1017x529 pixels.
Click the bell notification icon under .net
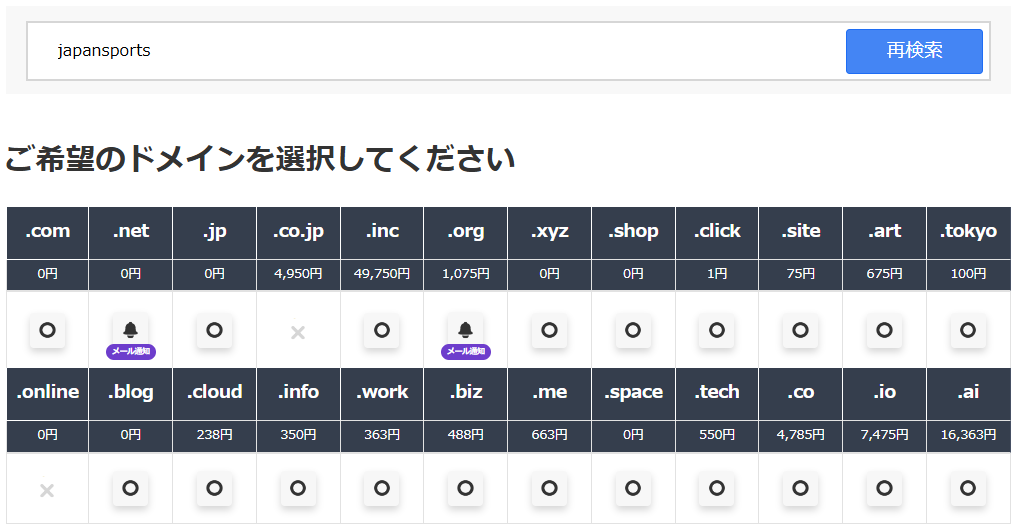130,330
